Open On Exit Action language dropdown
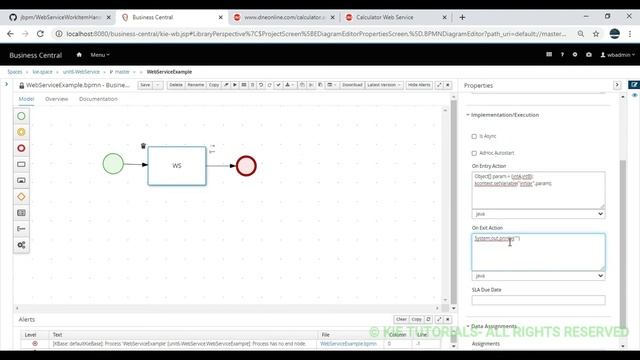 (538, 276)
